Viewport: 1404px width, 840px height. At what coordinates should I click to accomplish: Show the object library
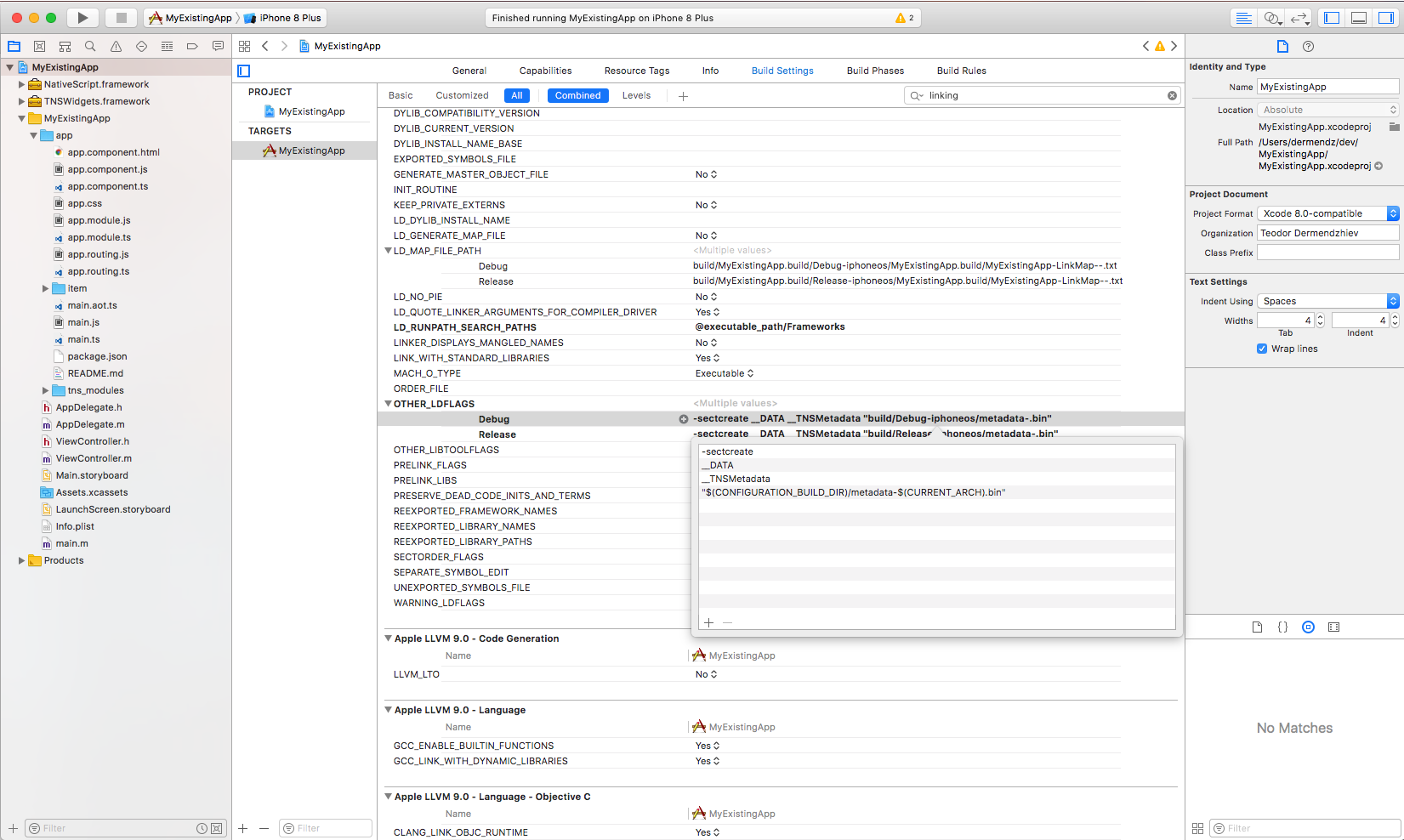1308,627
